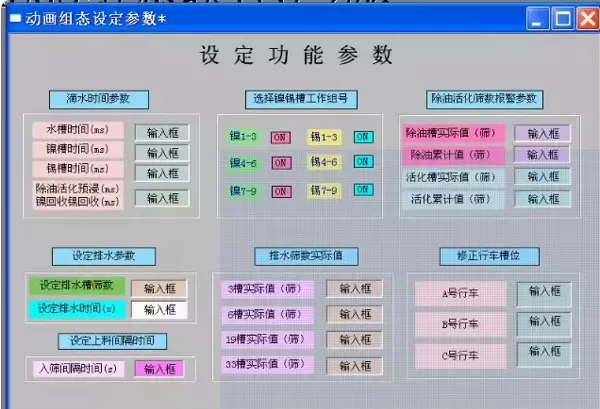This screenshot has height=409, width=600.
Task: Select the 活化累计值 input box
Action: 543,199
